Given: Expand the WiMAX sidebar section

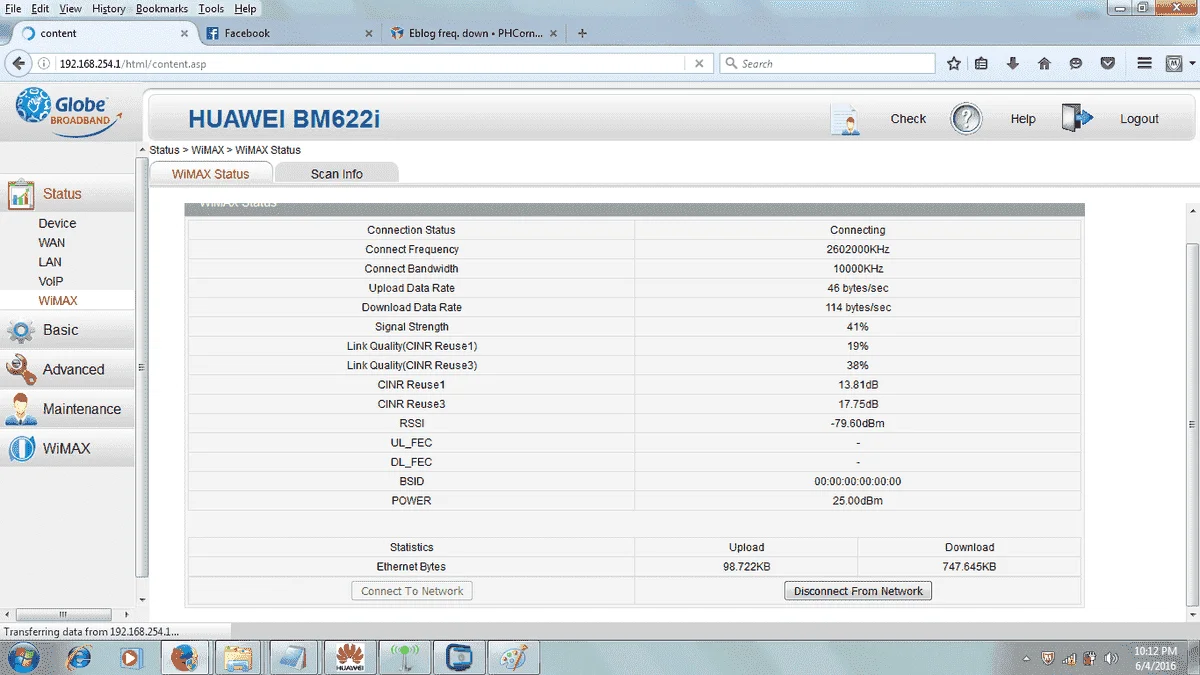Looking at the screenshot, I should [67, 448].
